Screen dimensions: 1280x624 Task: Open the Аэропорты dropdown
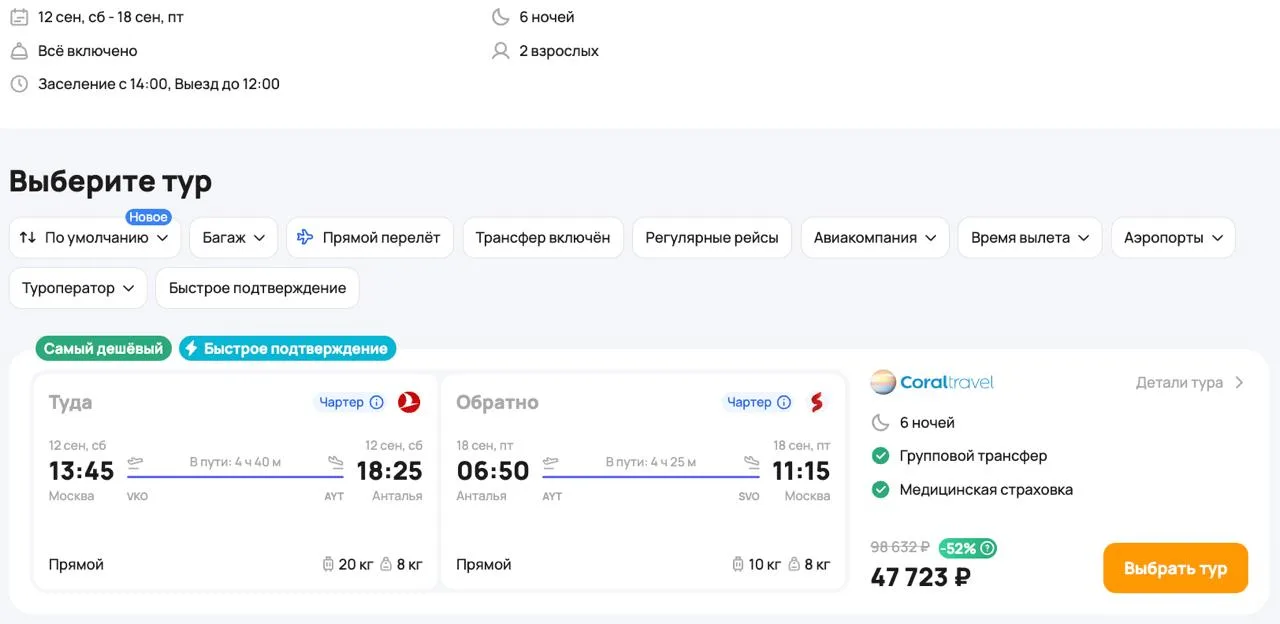(1173, 238)
